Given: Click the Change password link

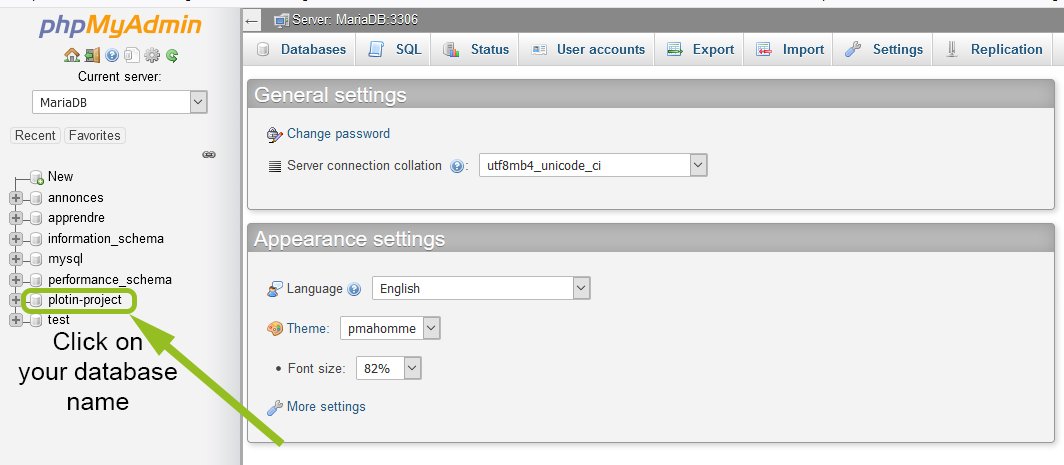Looking at the screenshot, I should [338, 133].
